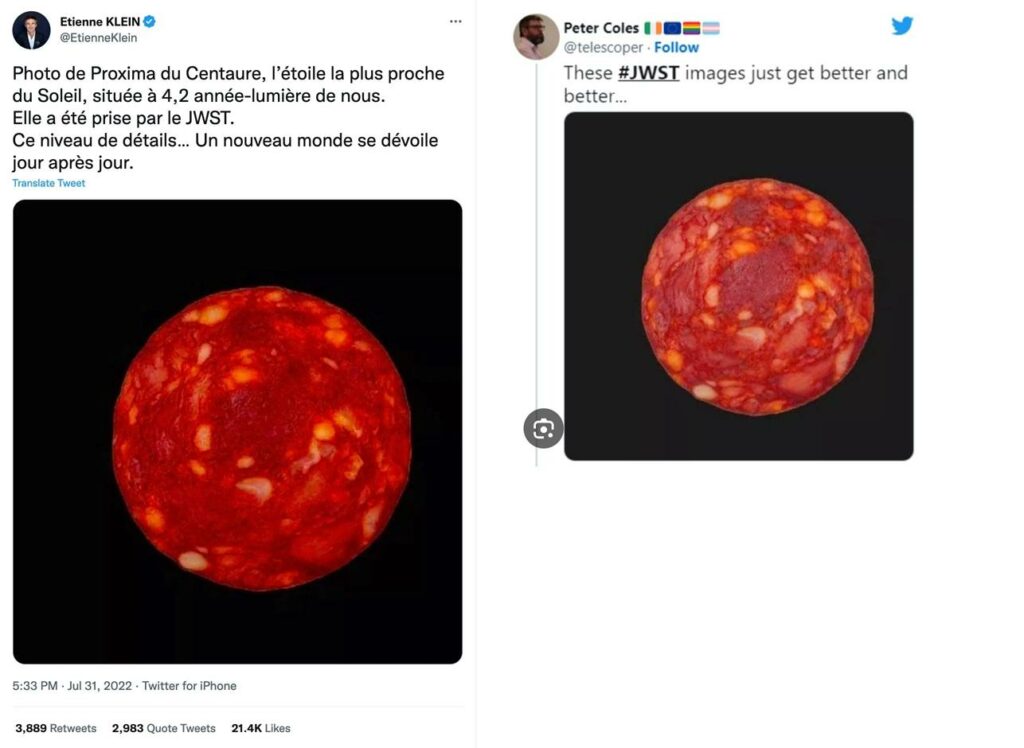Click the Twitter for iPhone source link
The image size is (1024, 748).
pos(189,686)
